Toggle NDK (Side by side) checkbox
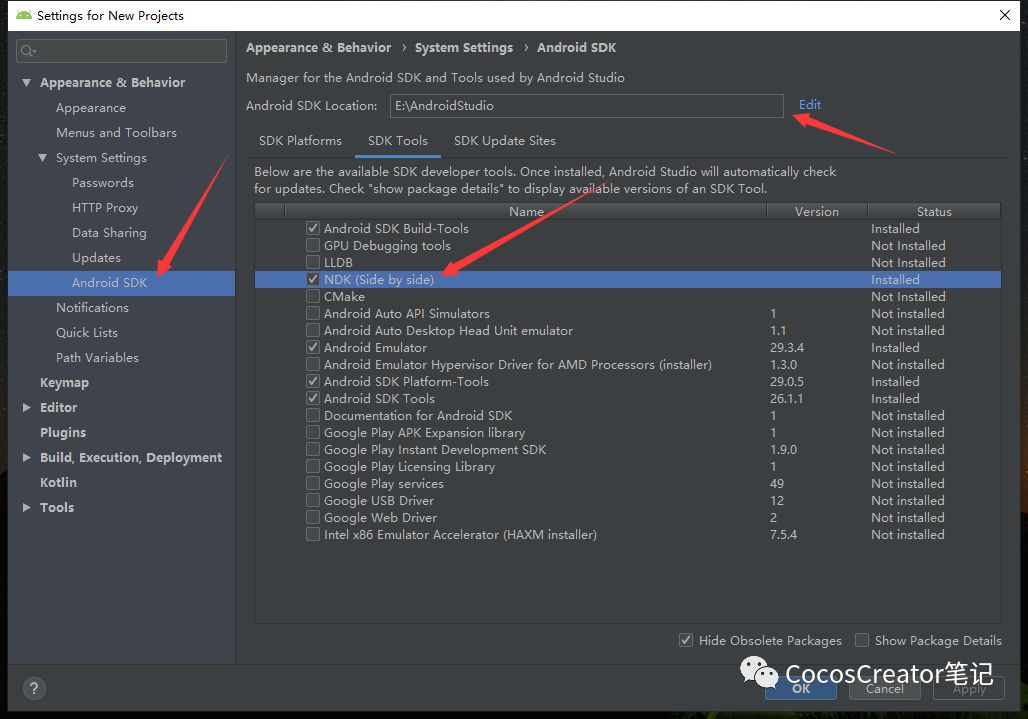 pos(313,279)
